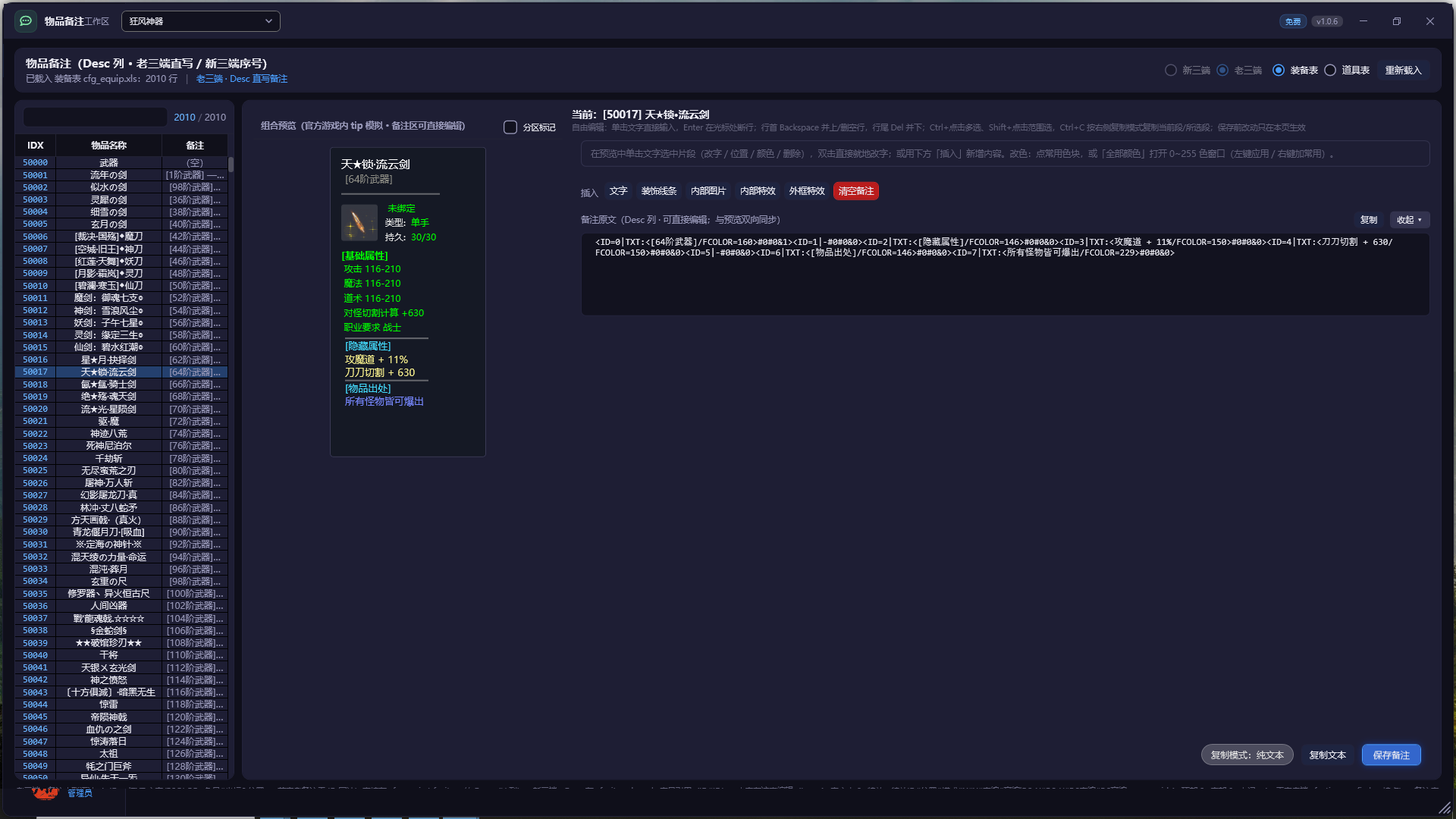Screen dimensions: 1456x819
Task: Select row 50000 武器
Action: 121,162
